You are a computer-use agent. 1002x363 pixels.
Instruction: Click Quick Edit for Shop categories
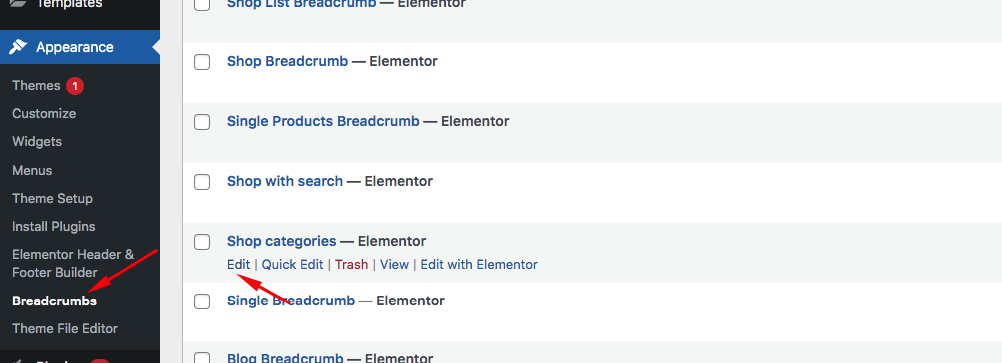(x=293, y=264)
